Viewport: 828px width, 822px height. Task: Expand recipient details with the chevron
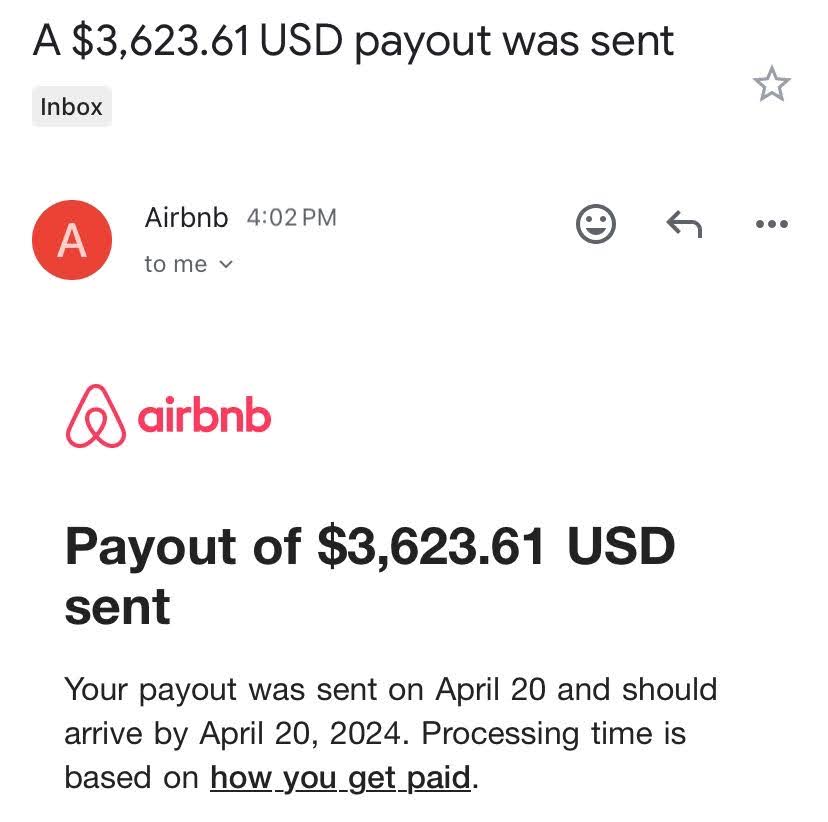pyautogui.click(x=225, y=264)
